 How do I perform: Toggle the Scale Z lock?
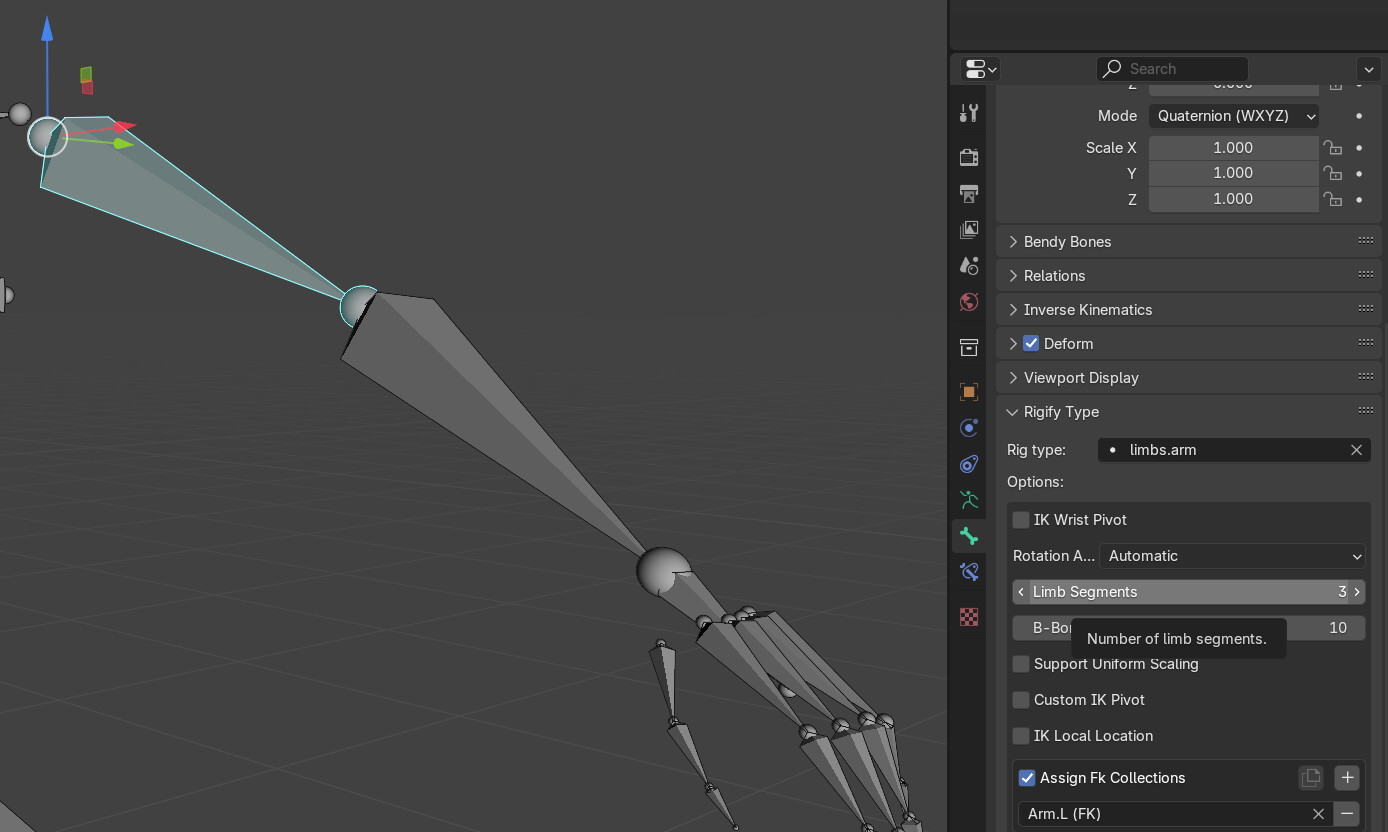(x=1332, y=199)
